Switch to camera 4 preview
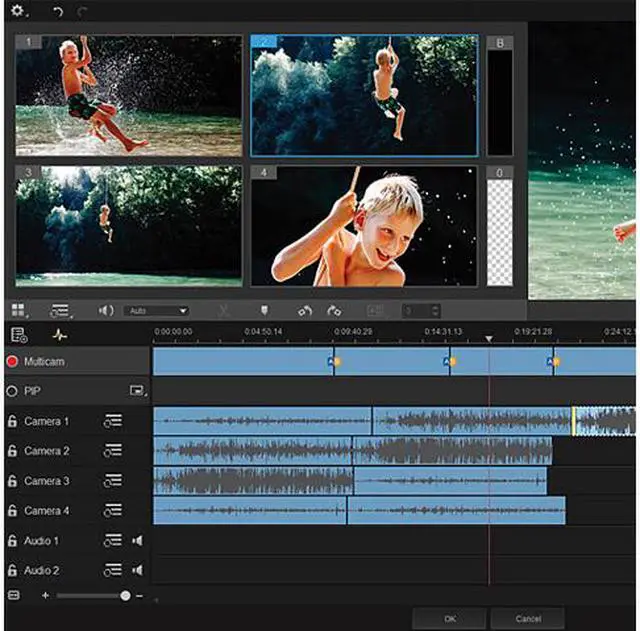This screenshot has width=640, height=631. pos(364,226)
